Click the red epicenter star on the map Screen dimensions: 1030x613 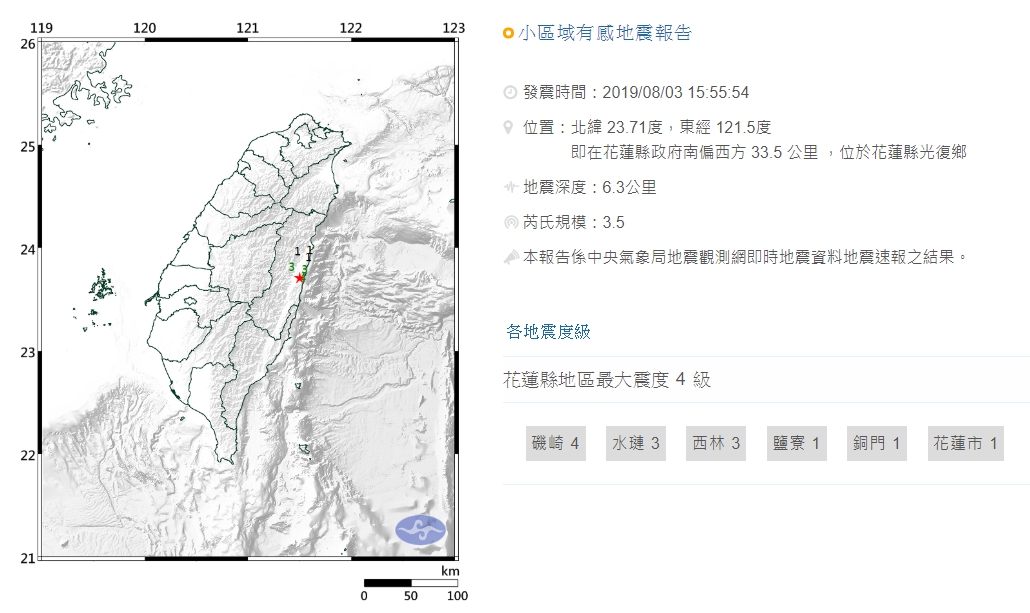pos(300,278)
